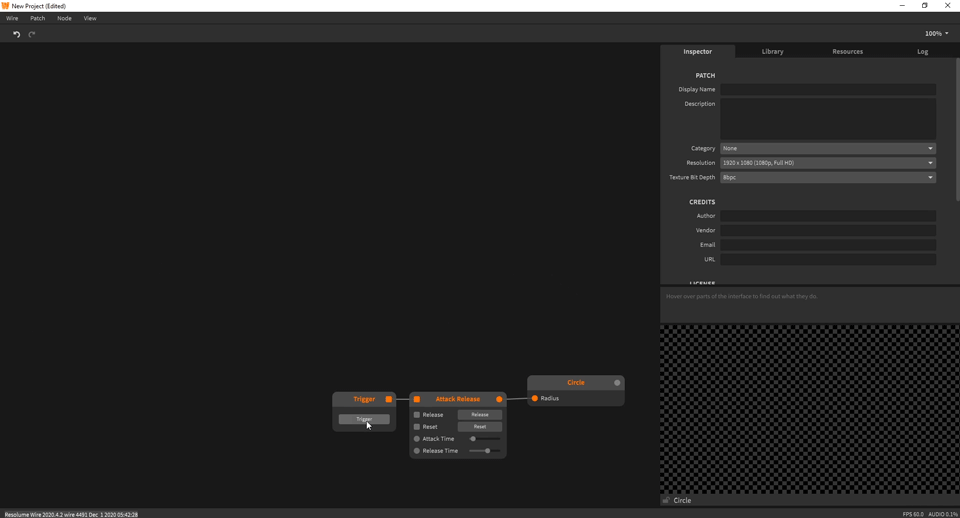Open the Node menu

click(64, 18)
